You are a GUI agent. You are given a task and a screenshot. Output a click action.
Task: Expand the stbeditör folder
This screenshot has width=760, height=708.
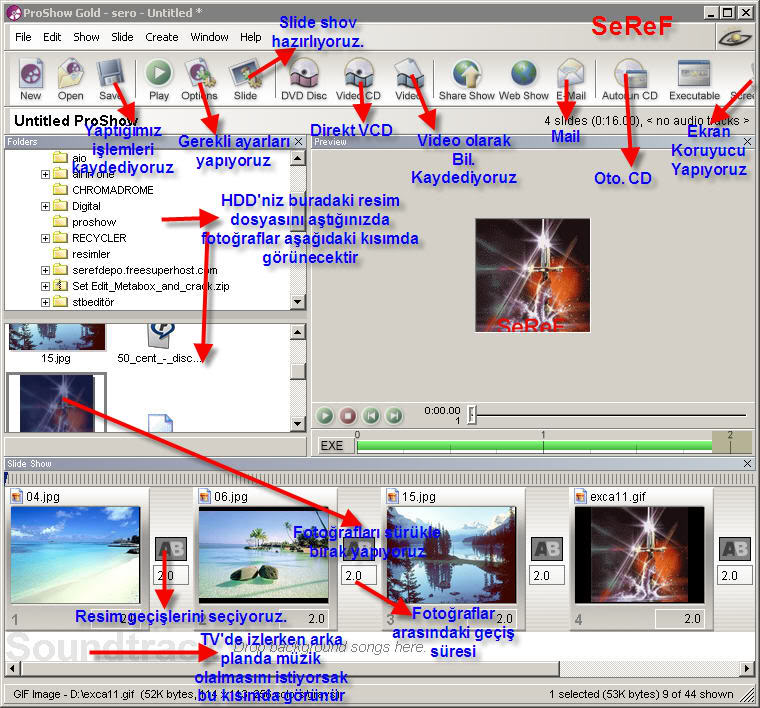45,302
